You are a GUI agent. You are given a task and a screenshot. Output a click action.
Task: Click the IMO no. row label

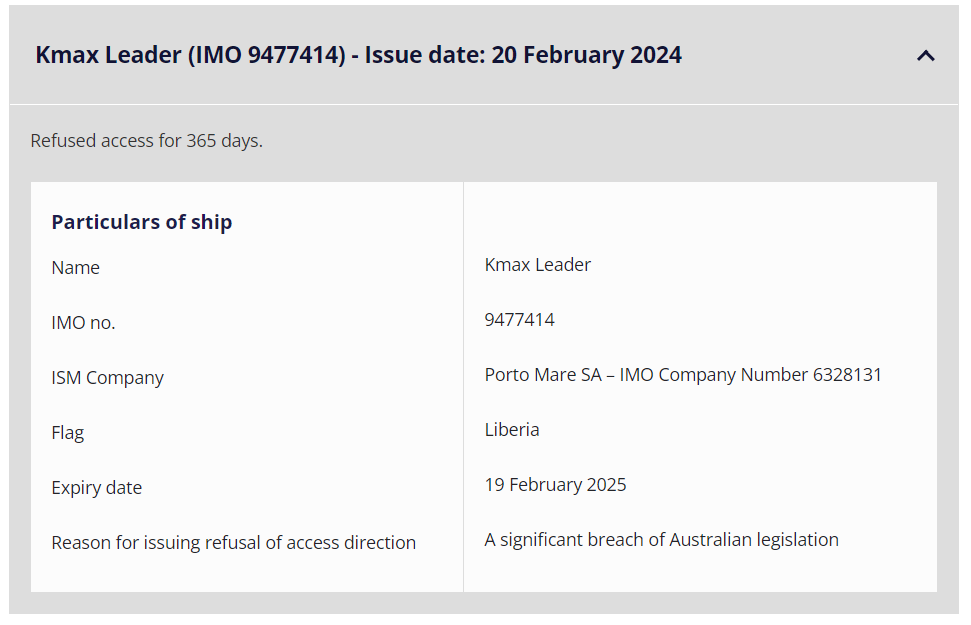pyautogui.click(x=84, y=323)
